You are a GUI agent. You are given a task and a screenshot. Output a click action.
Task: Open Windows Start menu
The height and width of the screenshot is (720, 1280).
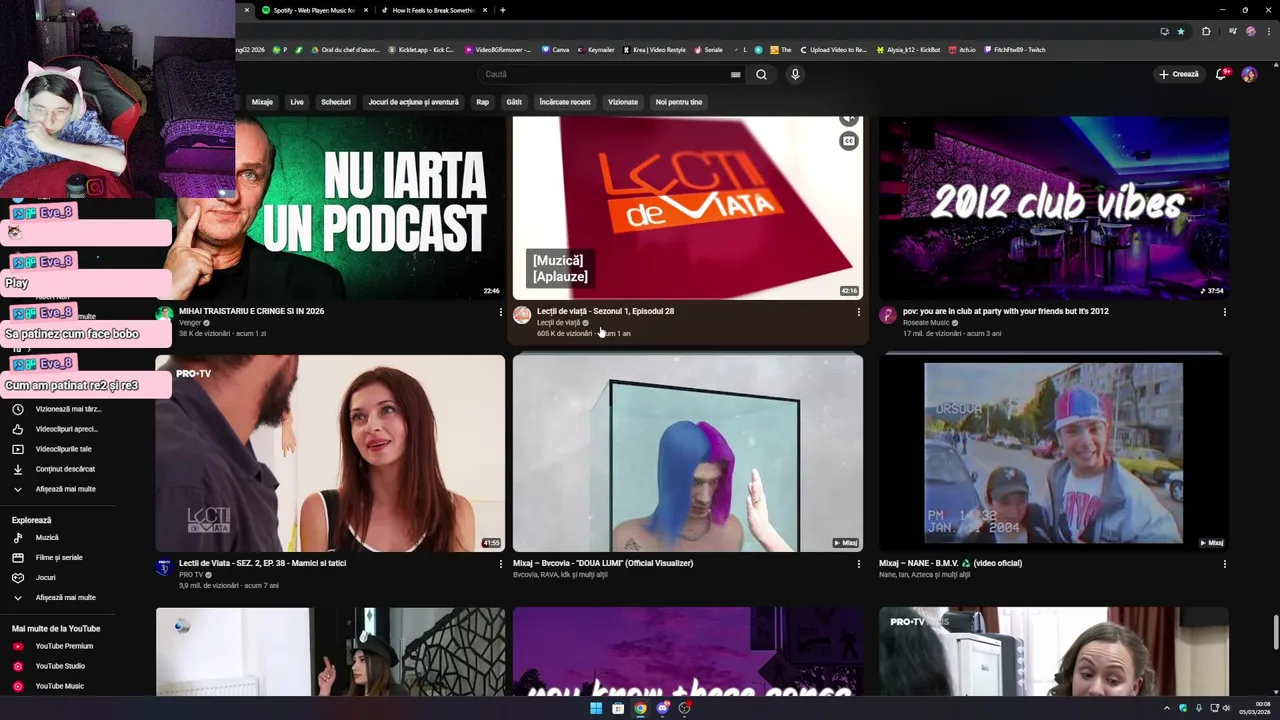596,708
